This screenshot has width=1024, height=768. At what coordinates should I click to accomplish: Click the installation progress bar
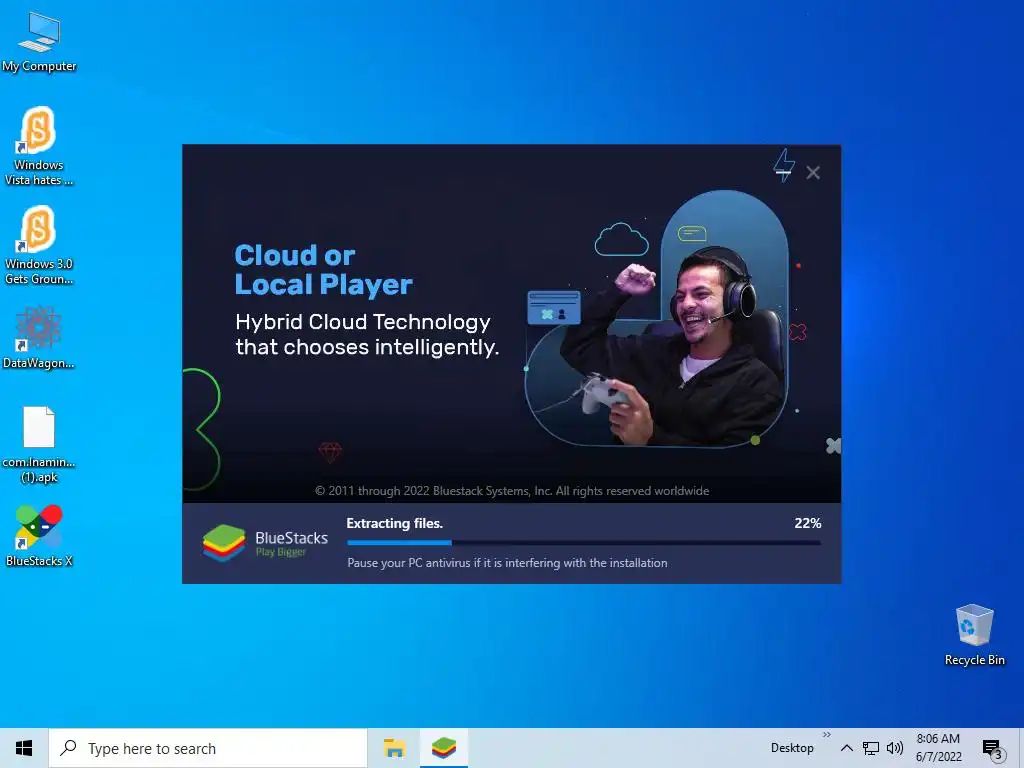coord(584,542)
